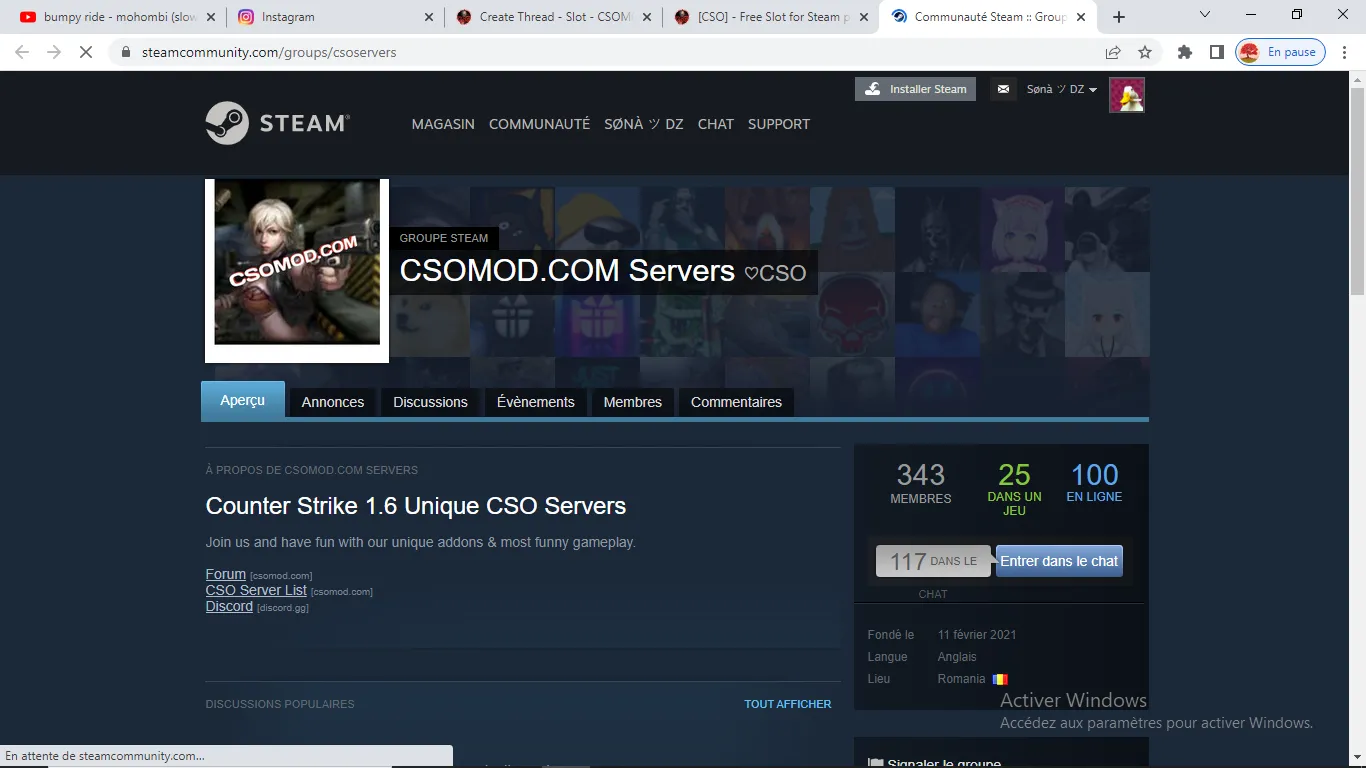Close the Instagram tab

(429, 17)
